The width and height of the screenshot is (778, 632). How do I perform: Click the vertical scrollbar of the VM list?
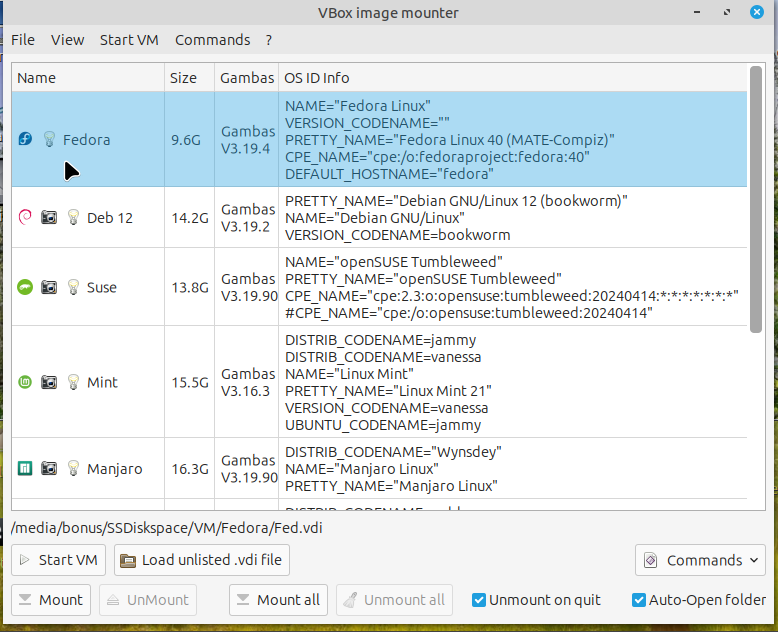click(757, 200)
